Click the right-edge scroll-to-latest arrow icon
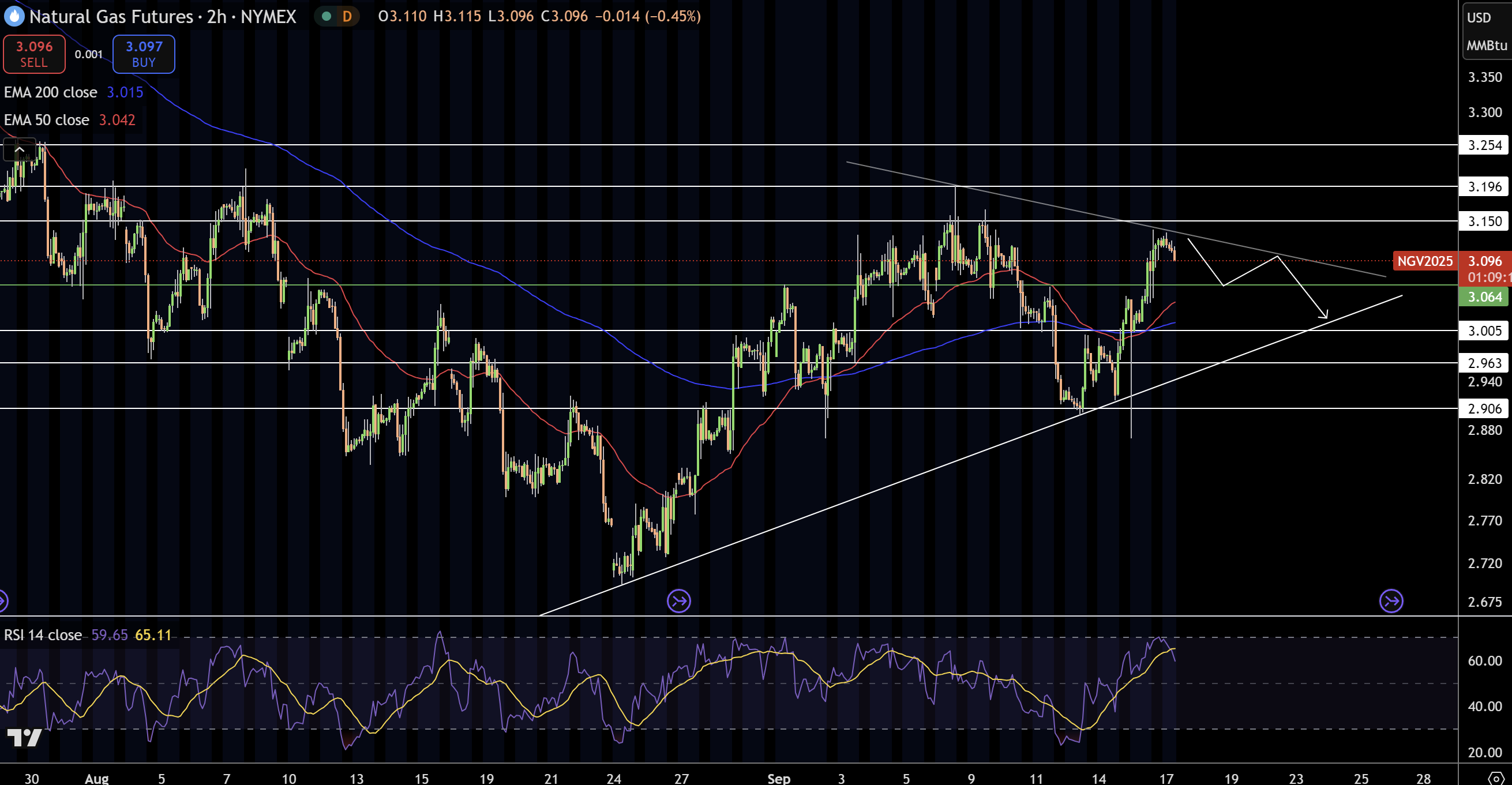Image resolution: width=1512 pixels, height=785 pixels. 1390,601
